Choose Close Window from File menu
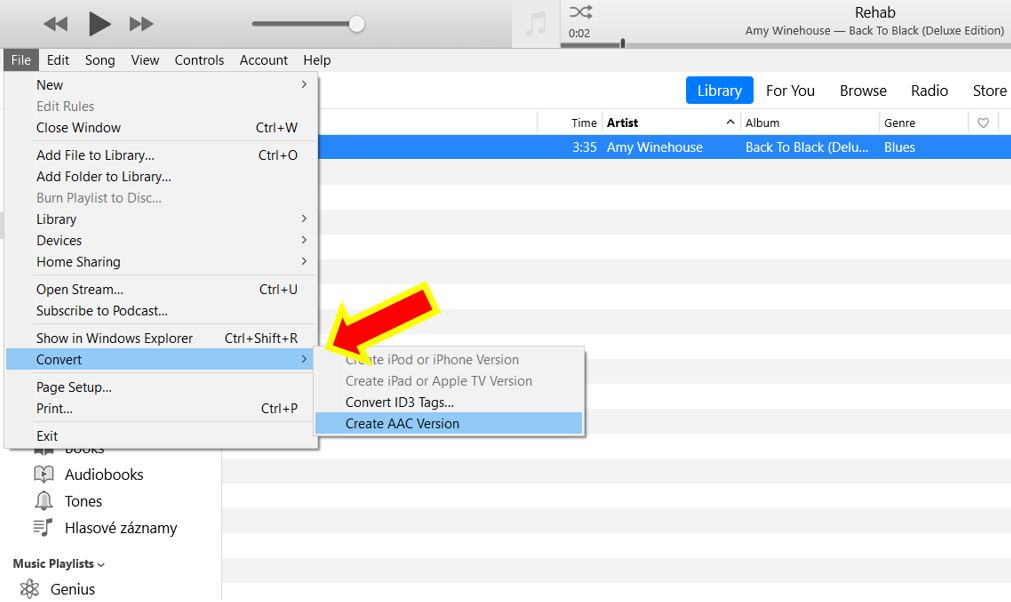This screenshot has height=602, width=1011. 161,128
